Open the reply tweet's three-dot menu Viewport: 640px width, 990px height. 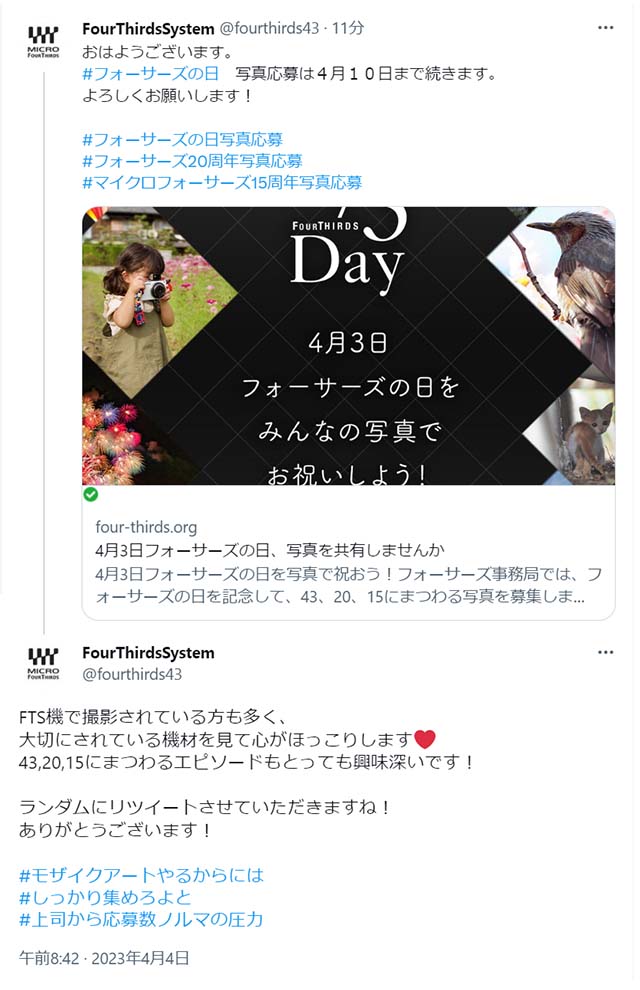coord(605,652)
